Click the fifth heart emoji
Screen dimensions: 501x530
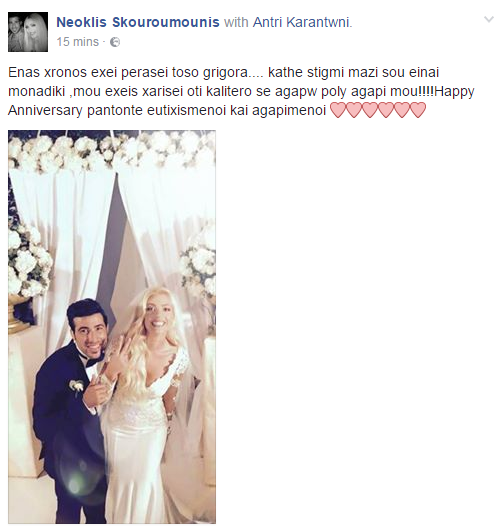pos(402,111)
